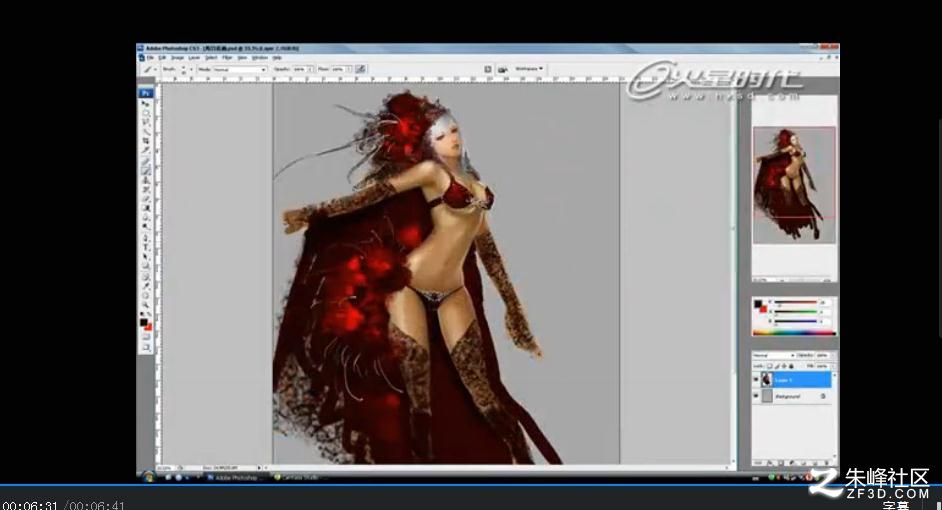942x510 pixels.
Task: Open the Select menu
Action: tap(211, 58)
